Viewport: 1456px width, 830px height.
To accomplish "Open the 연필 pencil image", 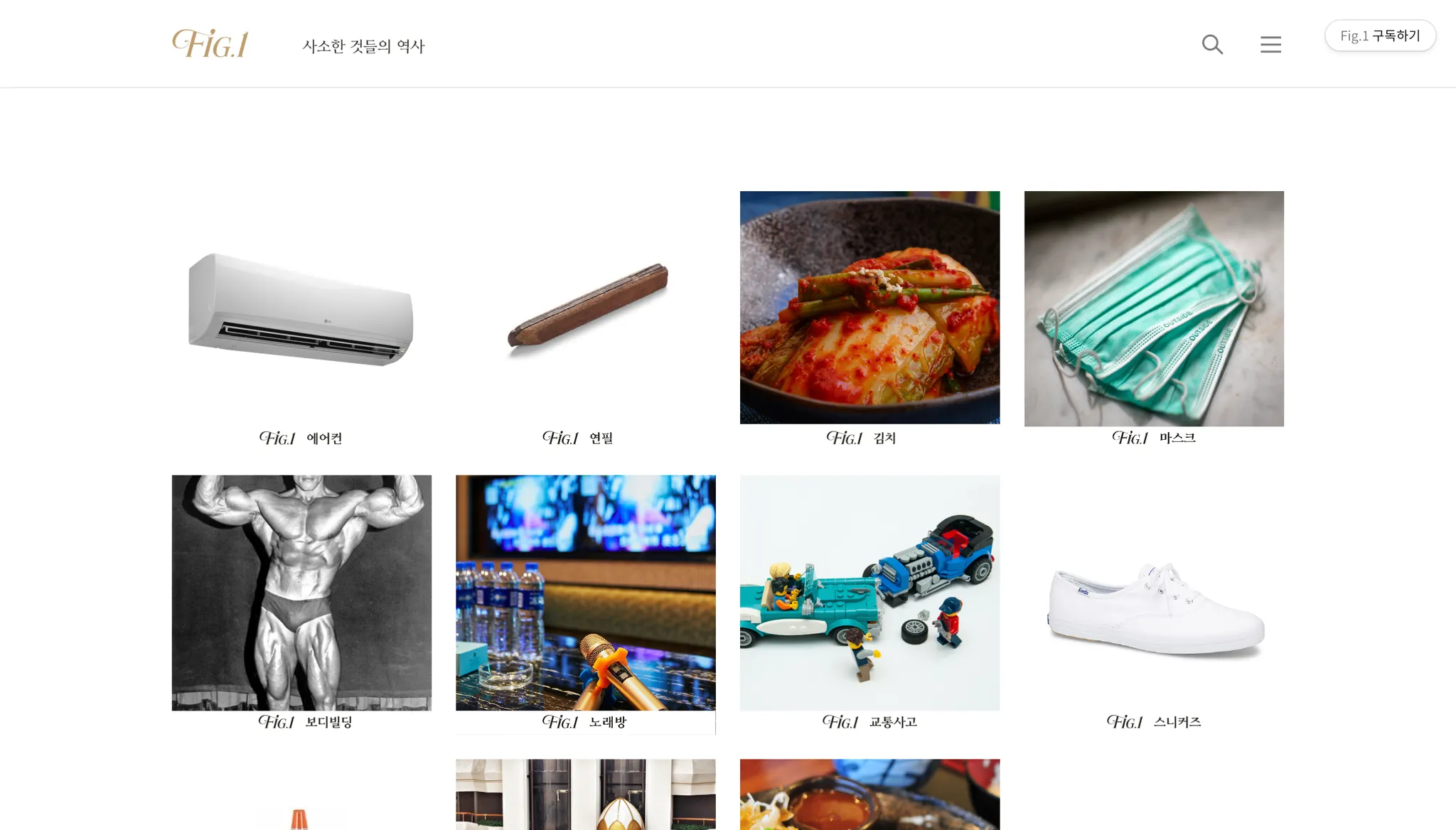I will click(586, 308).
